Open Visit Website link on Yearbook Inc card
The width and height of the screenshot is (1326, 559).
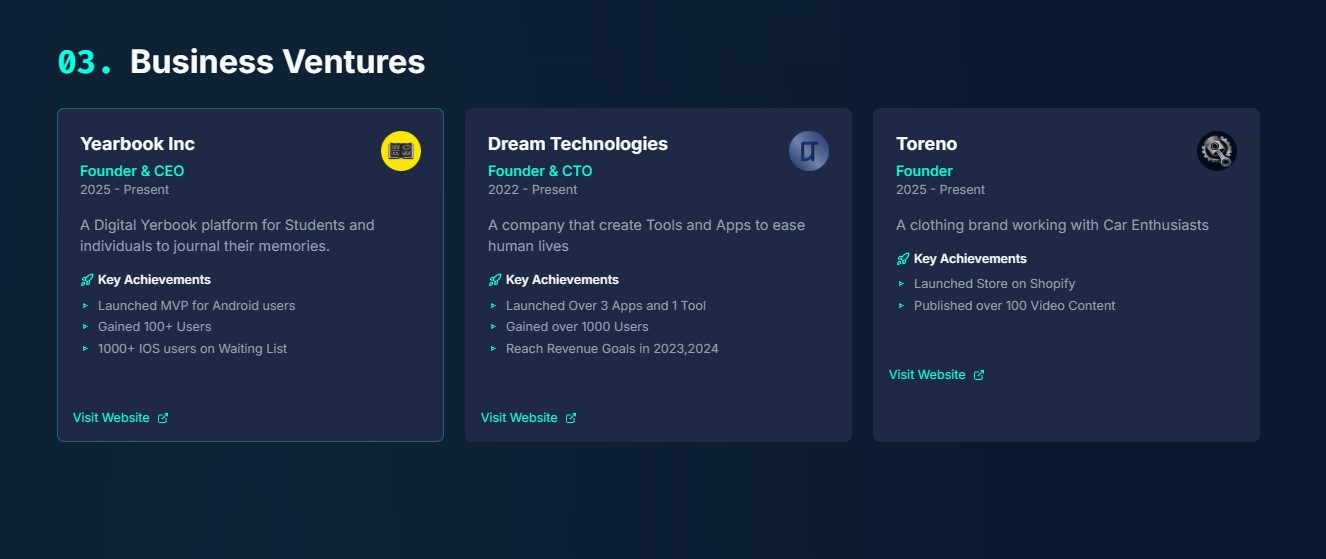pos(120,418)
